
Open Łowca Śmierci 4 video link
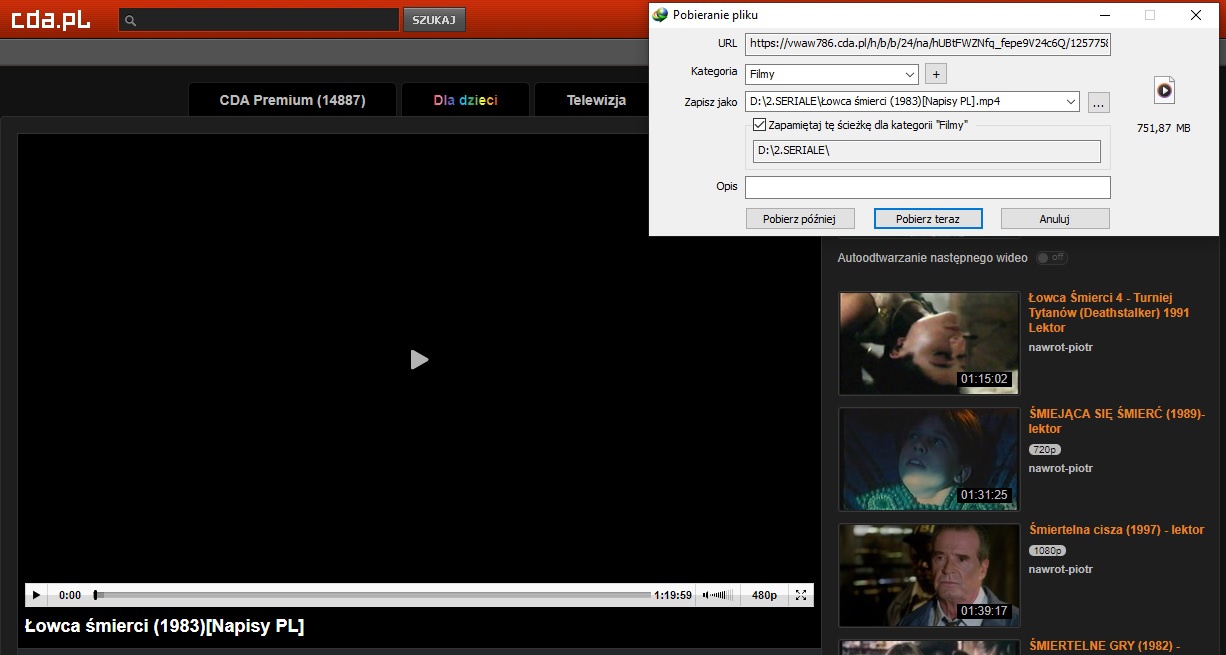[1108, 312]
